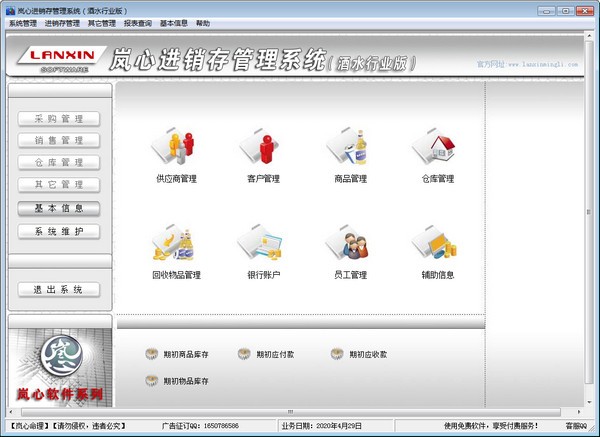Open the 辅助信息 auxiliary info icon
This screenshot has height=437, width=600.
(x=435, y=243)
